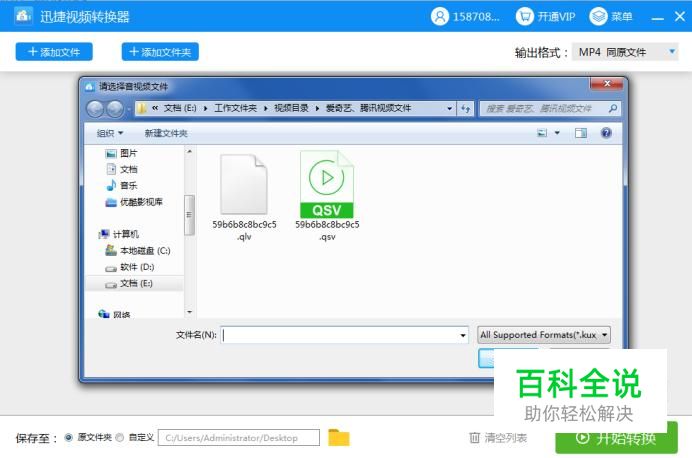Viewport: 692px width, 458px height.
Task: Click 文档 (E:) in the address path
Action: click(180, 108)
